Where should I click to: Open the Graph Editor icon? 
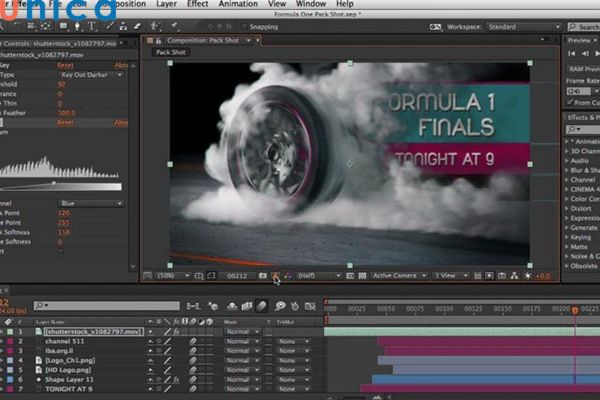pos(310,306)
